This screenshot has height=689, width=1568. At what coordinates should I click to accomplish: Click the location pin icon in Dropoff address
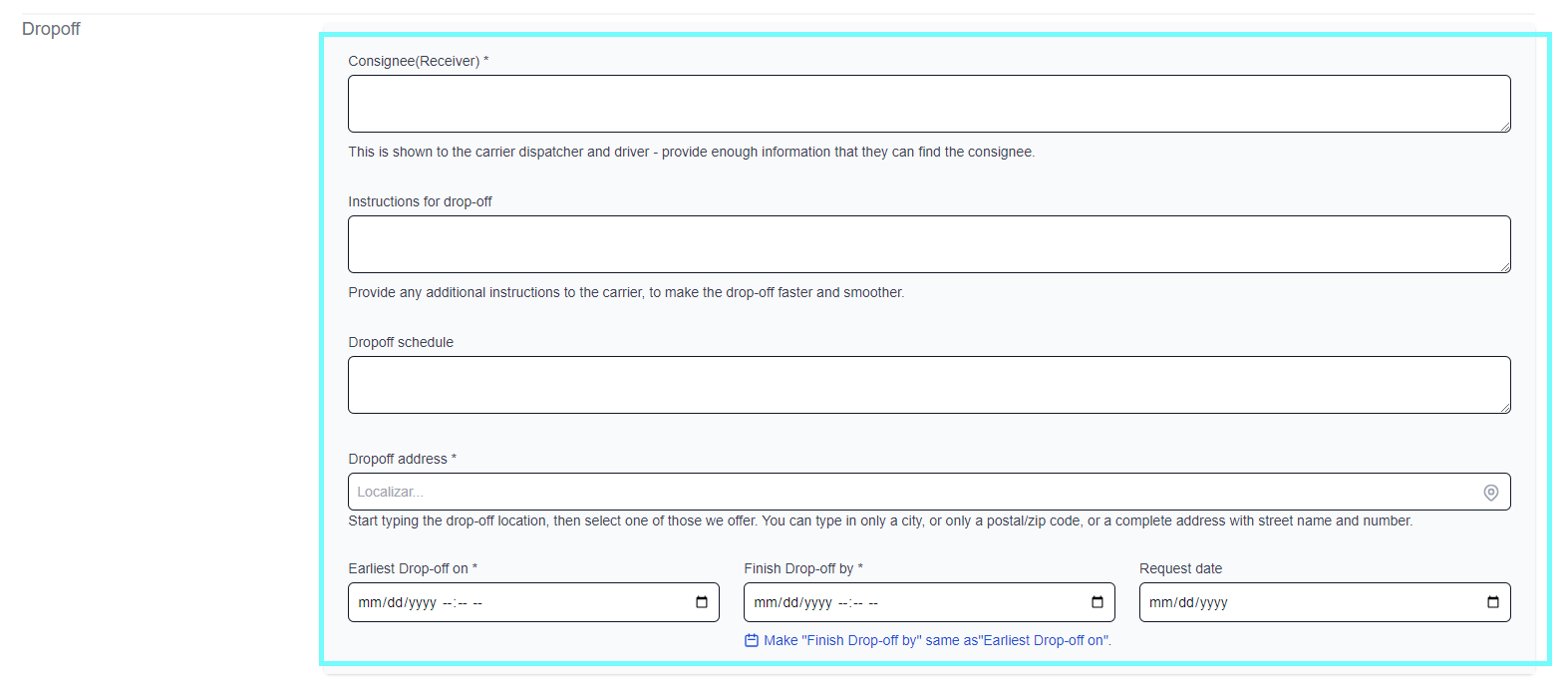[1491, 493]
